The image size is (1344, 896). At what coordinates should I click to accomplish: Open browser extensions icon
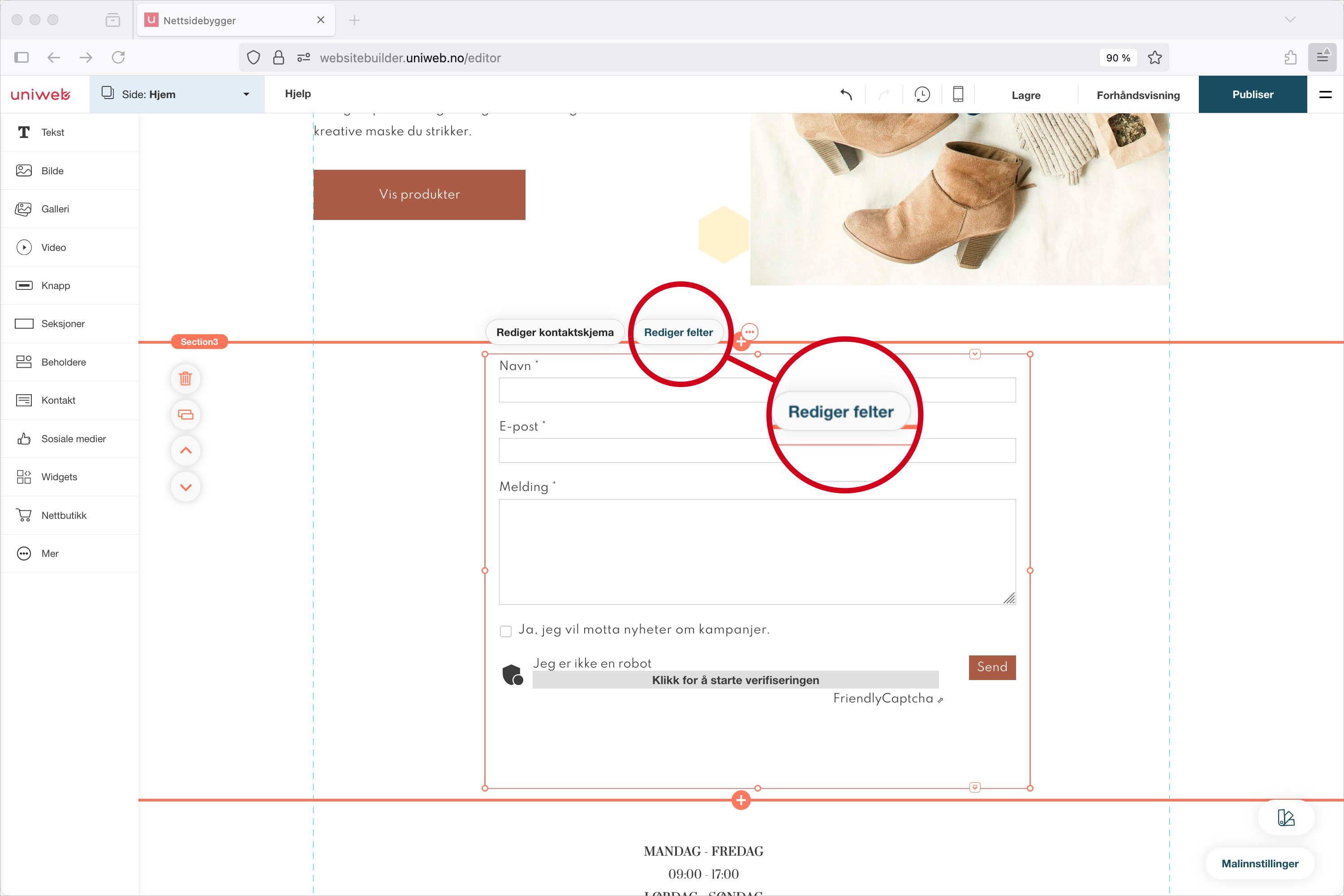pos(1290,57)
